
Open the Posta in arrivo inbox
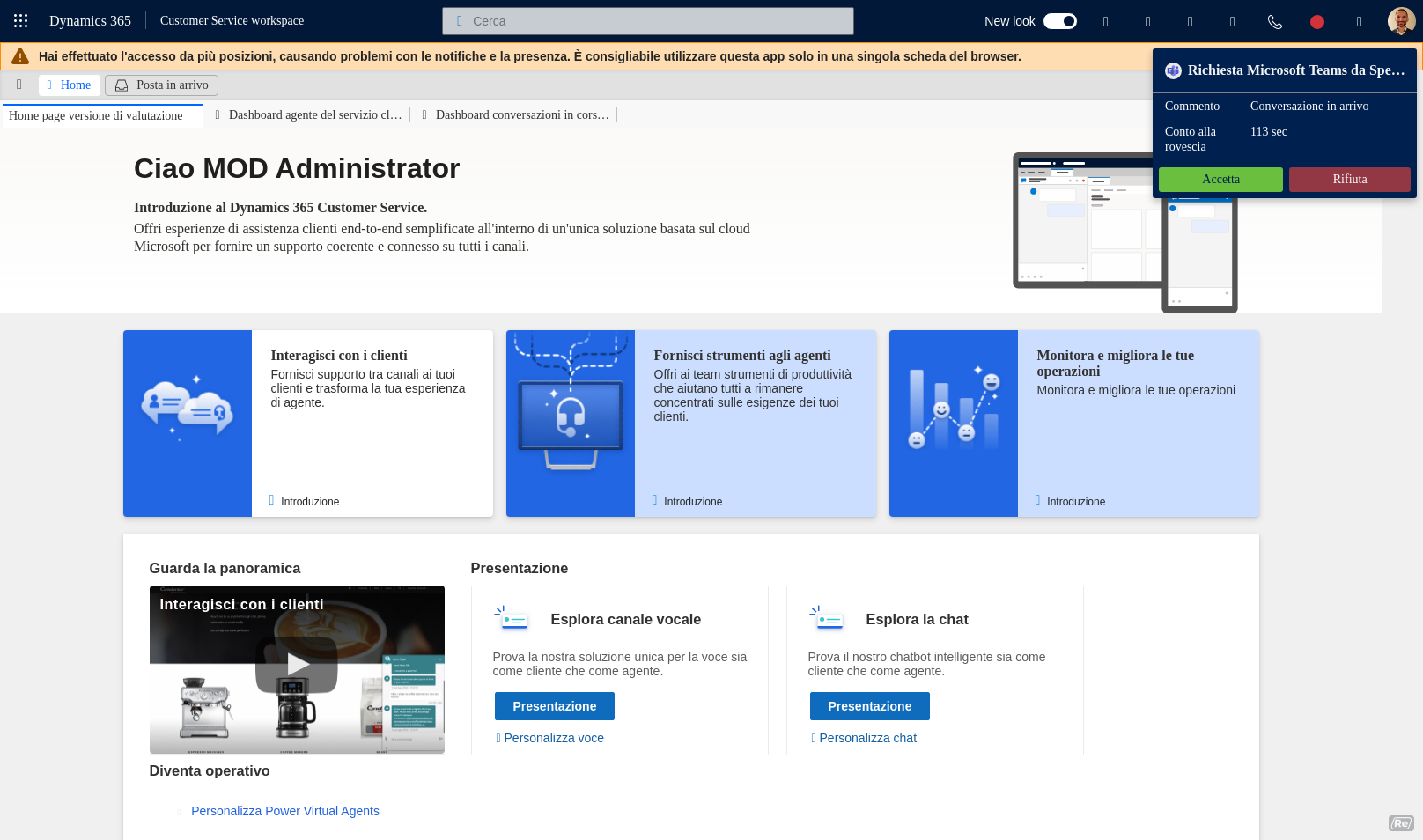[161, 85]
